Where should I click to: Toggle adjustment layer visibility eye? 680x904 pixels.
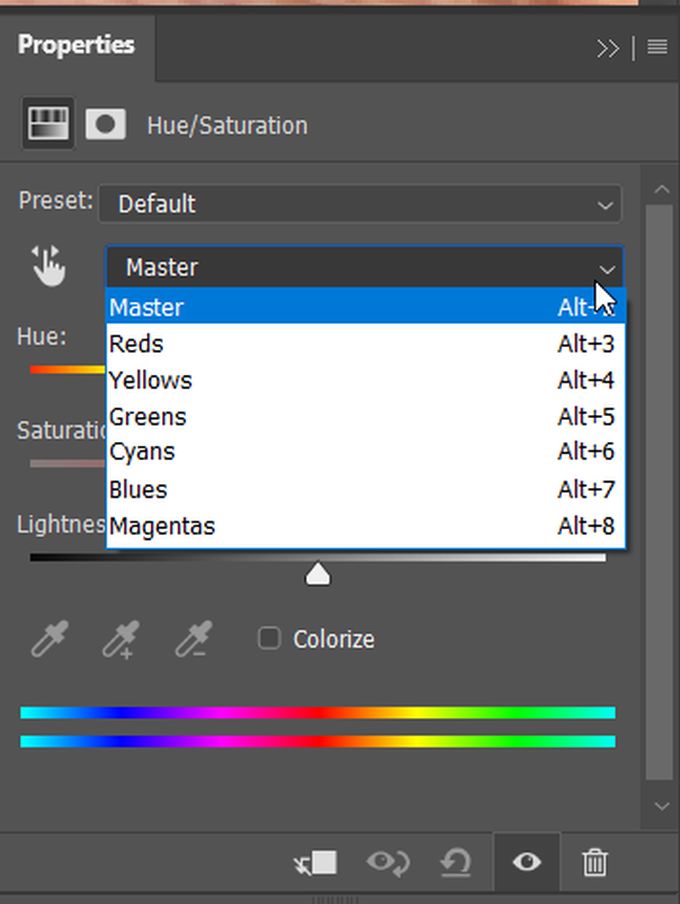526,862
